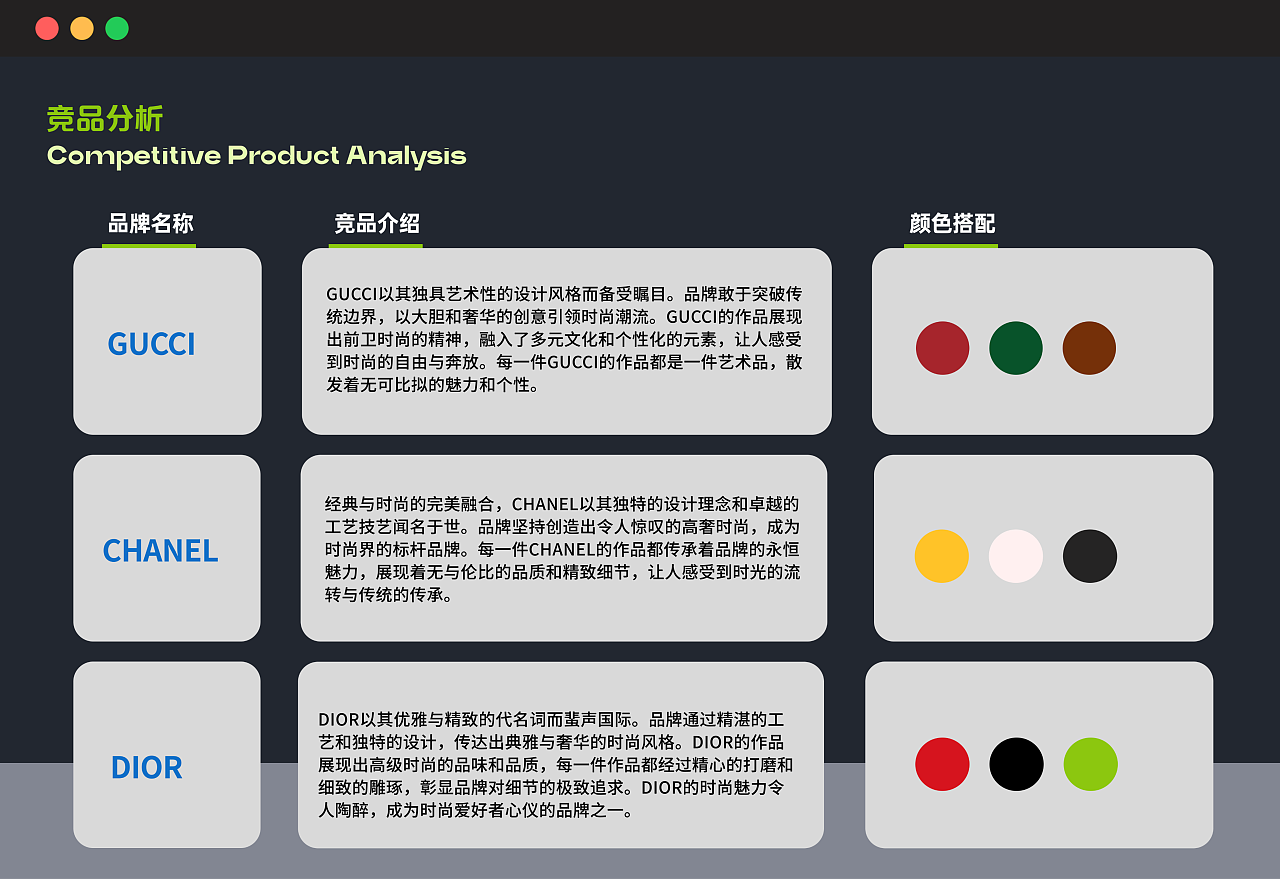
Task: Open the DIOR brand name card
Action: point(167,755)
